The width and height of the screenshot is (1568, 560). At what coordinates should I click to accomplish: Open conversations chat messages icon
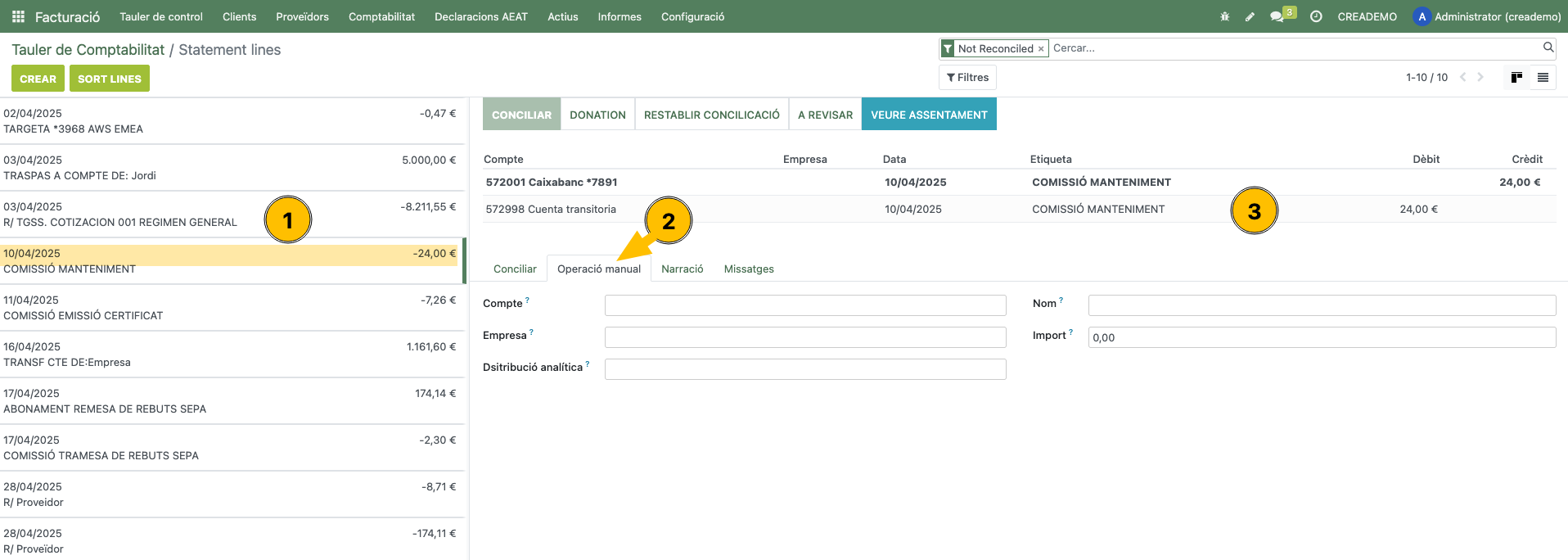tap(1277, 16)
